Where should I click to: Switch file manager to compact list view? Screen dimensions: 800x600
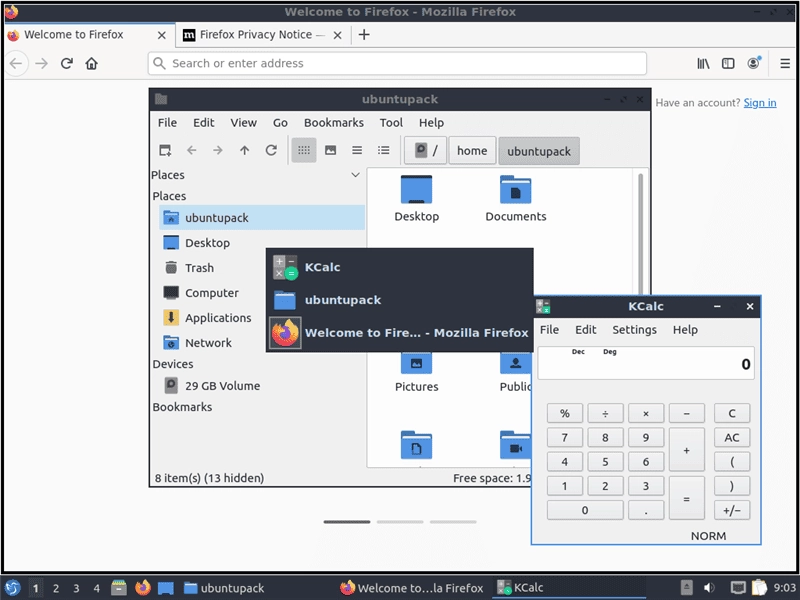357,150
